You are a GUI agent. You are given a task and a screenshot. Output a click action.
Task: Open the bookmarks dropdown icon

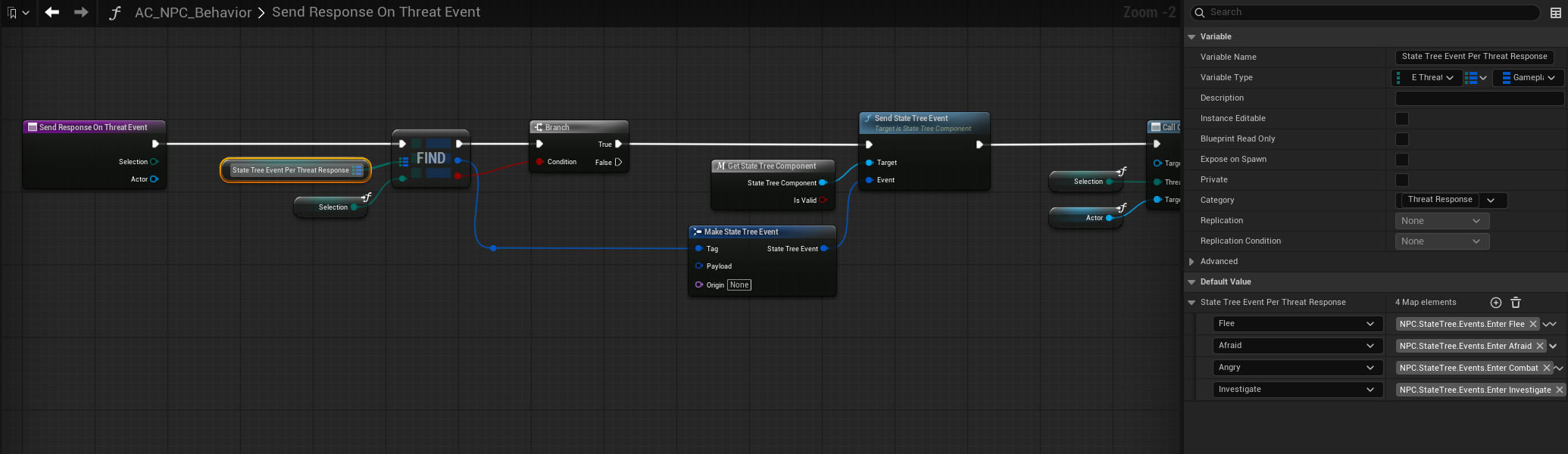click(17, 13)
